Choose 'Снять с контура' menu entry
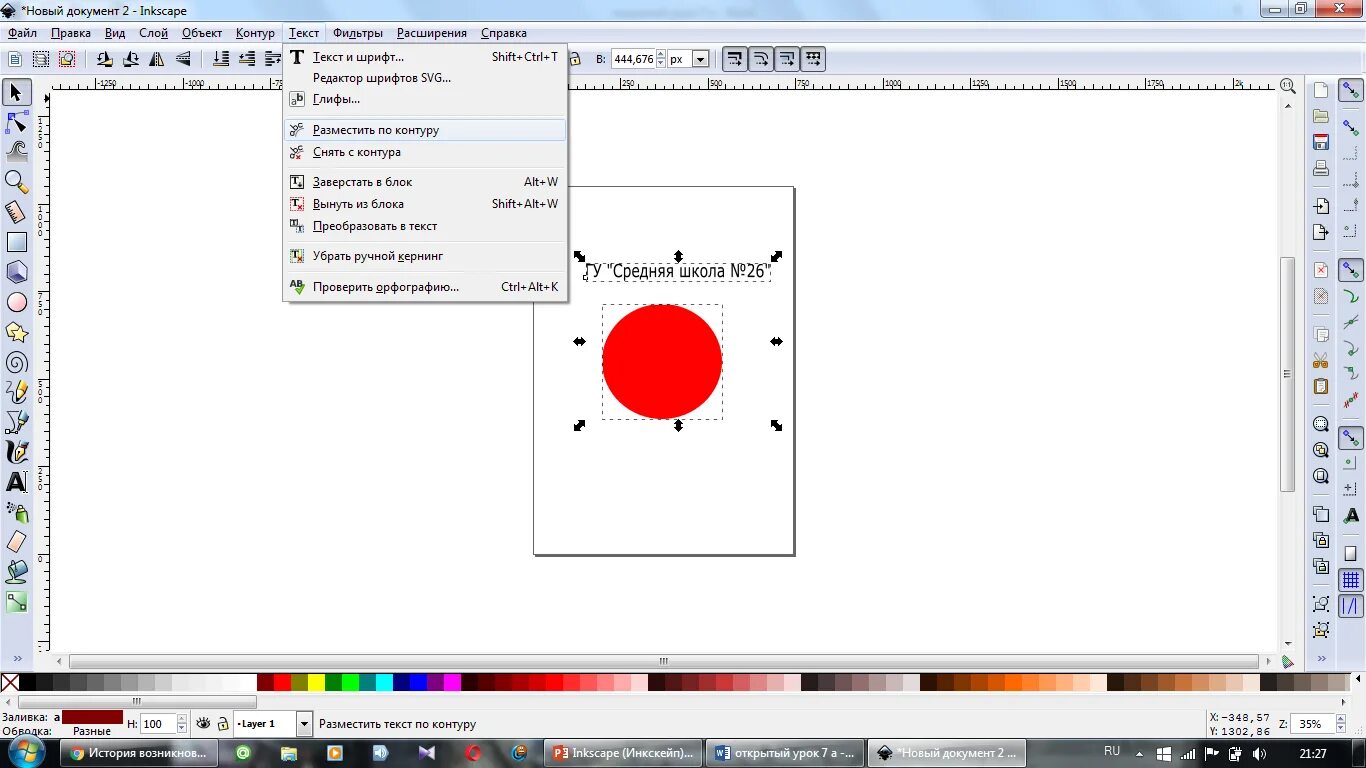The width and height of the screenshot is (1366, 768). [425, 152]
